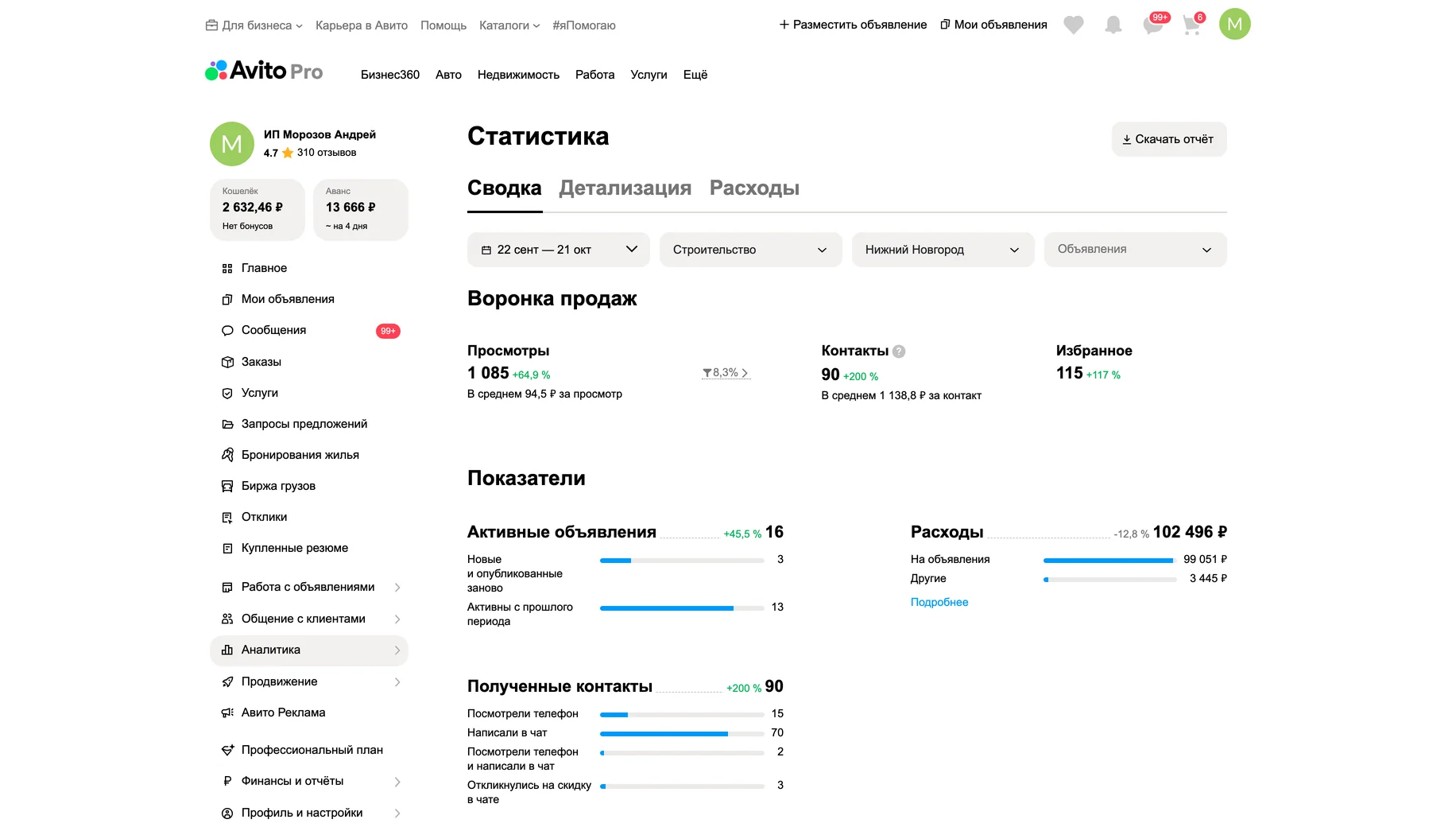The width and height of the screenshot is (1456, 827).
Task: Open the Помощь link
Action: 443,25
